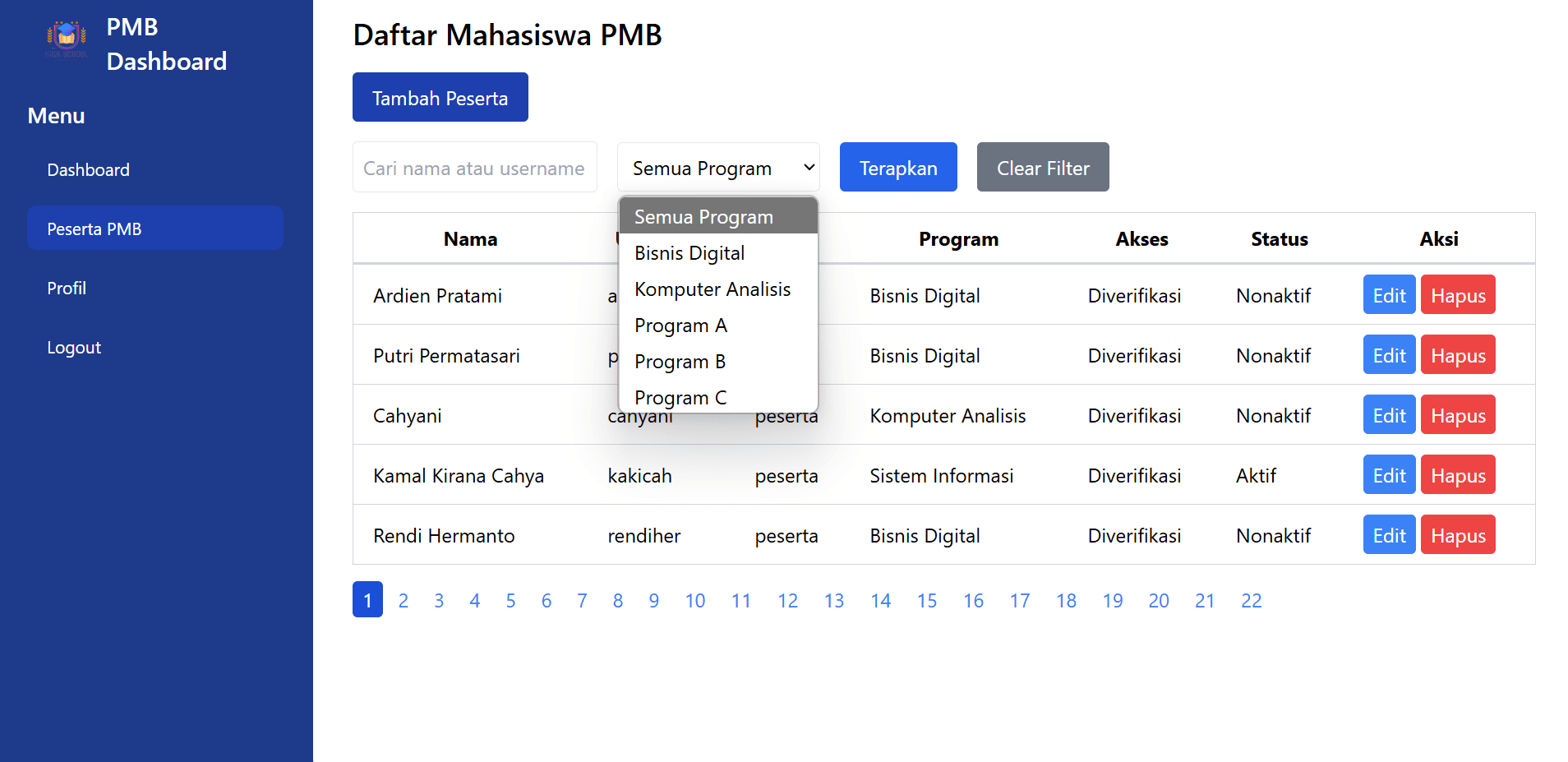This screenshot has height=762, width=1568.
Task: Delete Putri Permatasari with Hapus
Action: [1457, 354]
